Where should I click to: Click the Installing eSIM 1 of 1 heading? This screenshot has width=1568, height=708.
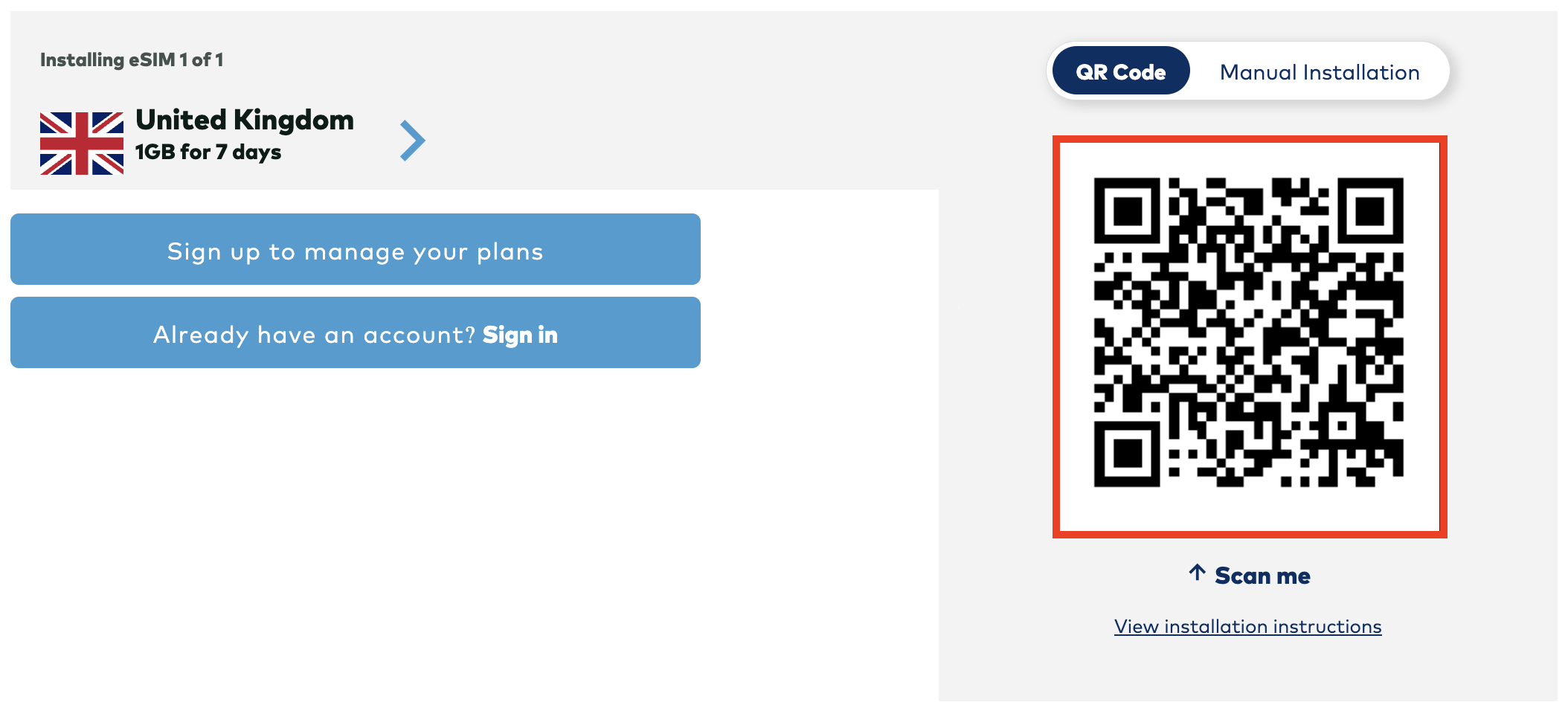(132, 59)
